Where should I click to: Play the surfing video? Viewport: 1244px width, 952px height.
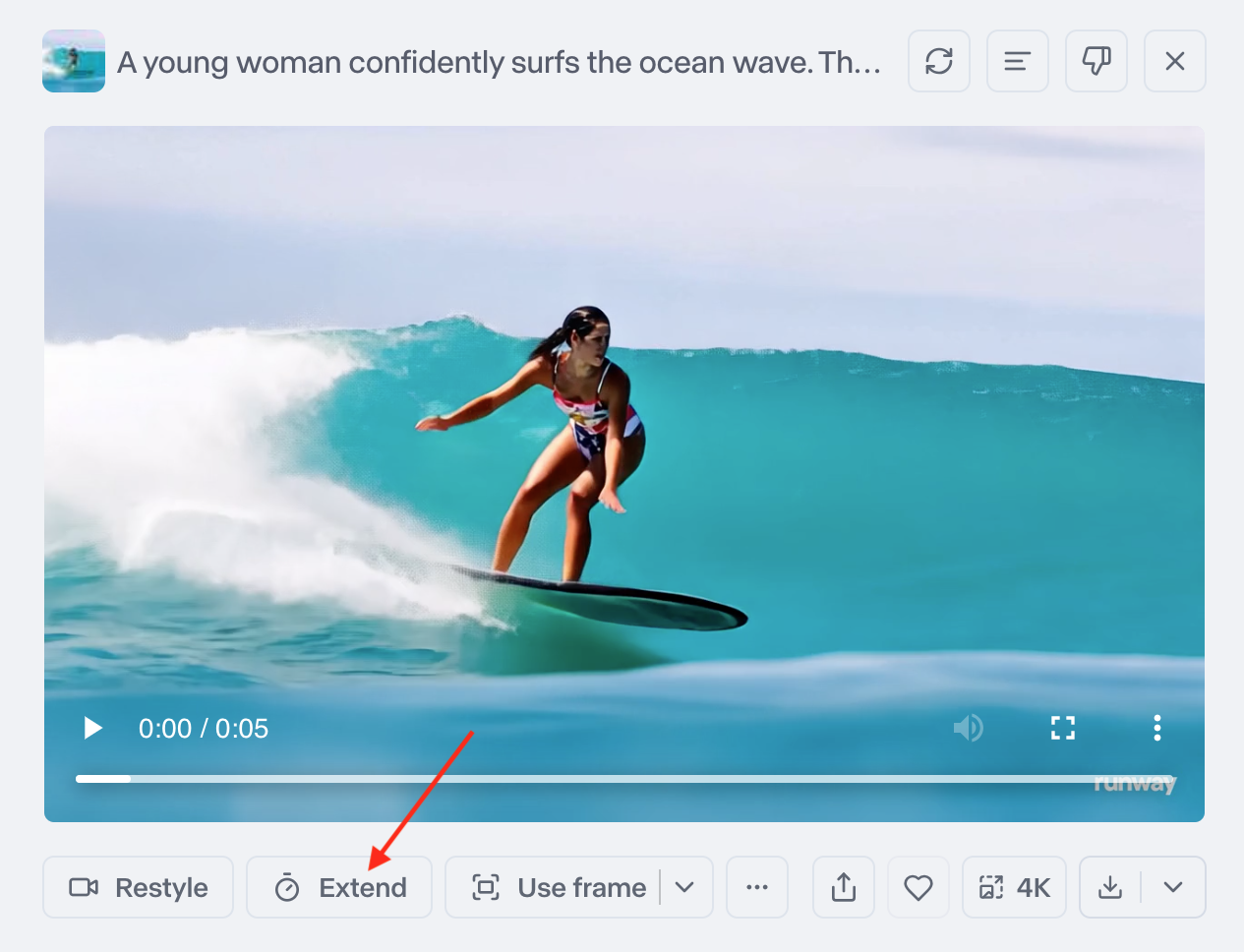tap(93, 728)
